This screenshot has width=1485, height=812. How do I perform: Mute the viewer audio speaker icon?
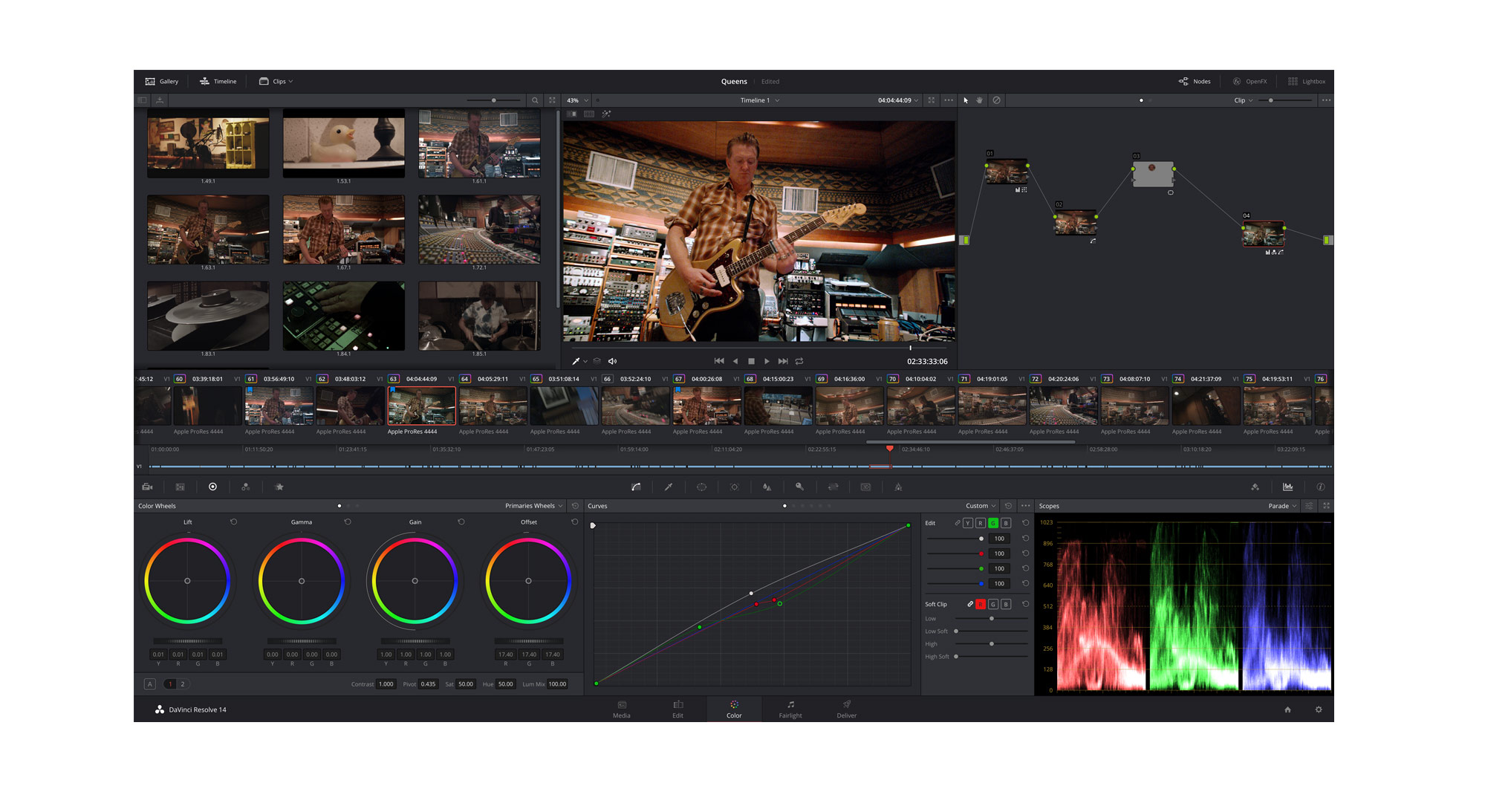(x=612, y=362)
